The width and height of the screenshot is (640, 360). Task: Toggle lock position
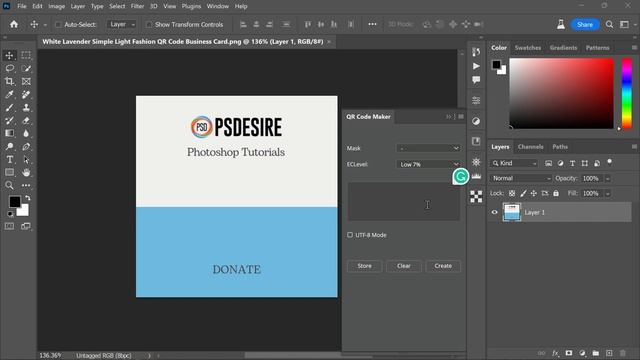pyautogui.click(x=533, y=193)
